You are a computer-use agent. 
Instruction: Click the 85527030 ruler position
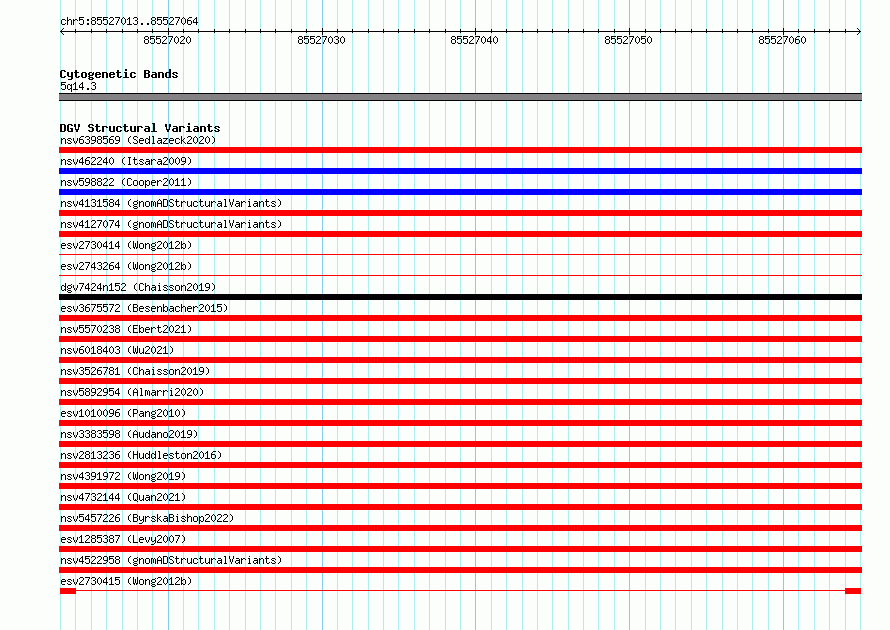click(321, 40)
